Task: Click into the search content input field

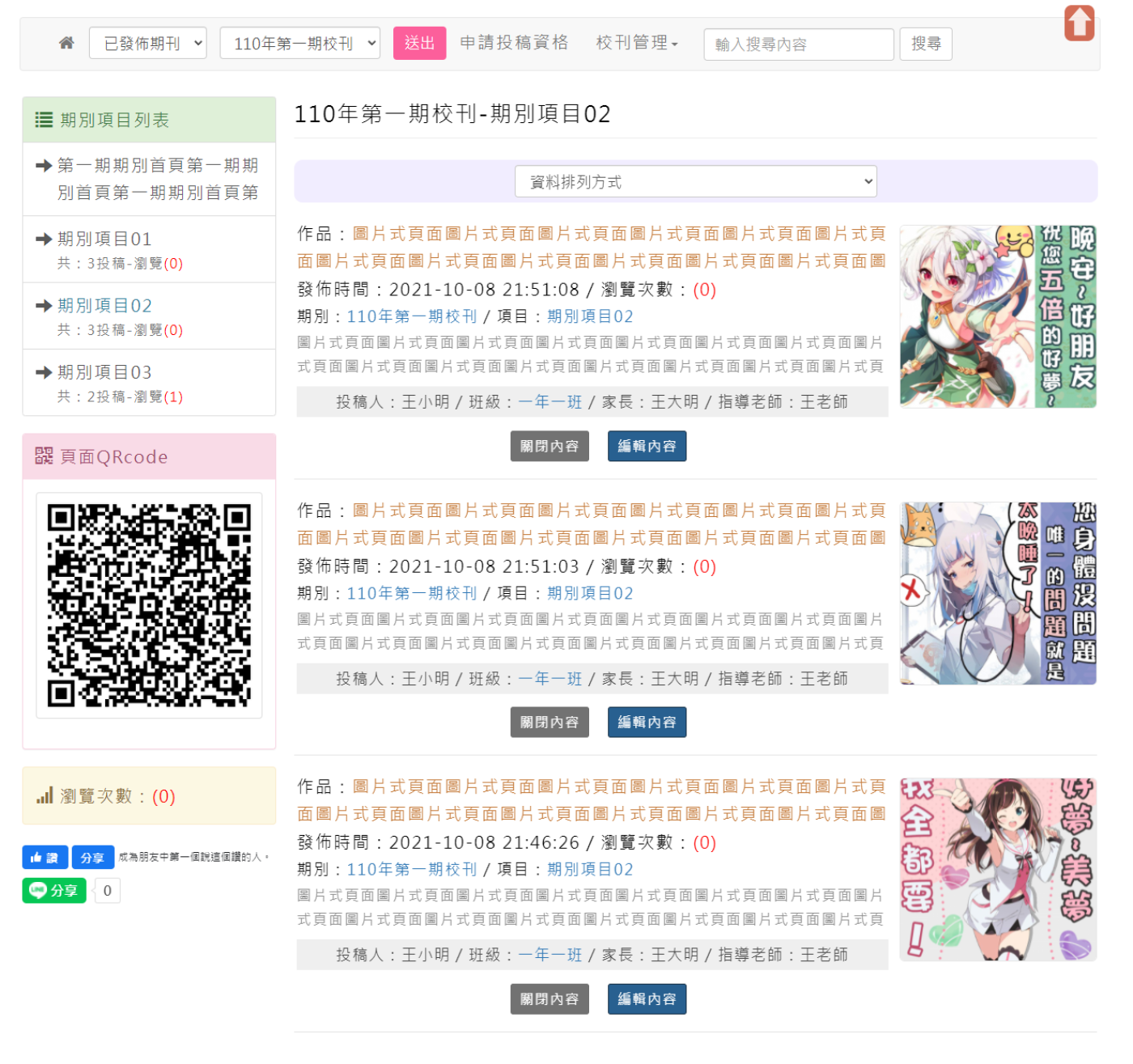Action: (x=798, y=45)
